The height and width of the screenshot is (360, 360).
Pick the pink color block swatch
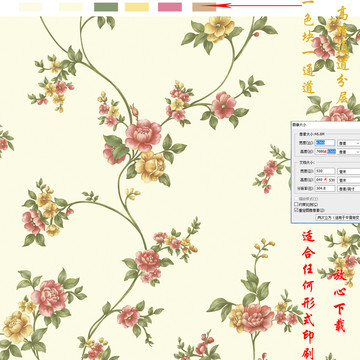(x=170, y=7)
